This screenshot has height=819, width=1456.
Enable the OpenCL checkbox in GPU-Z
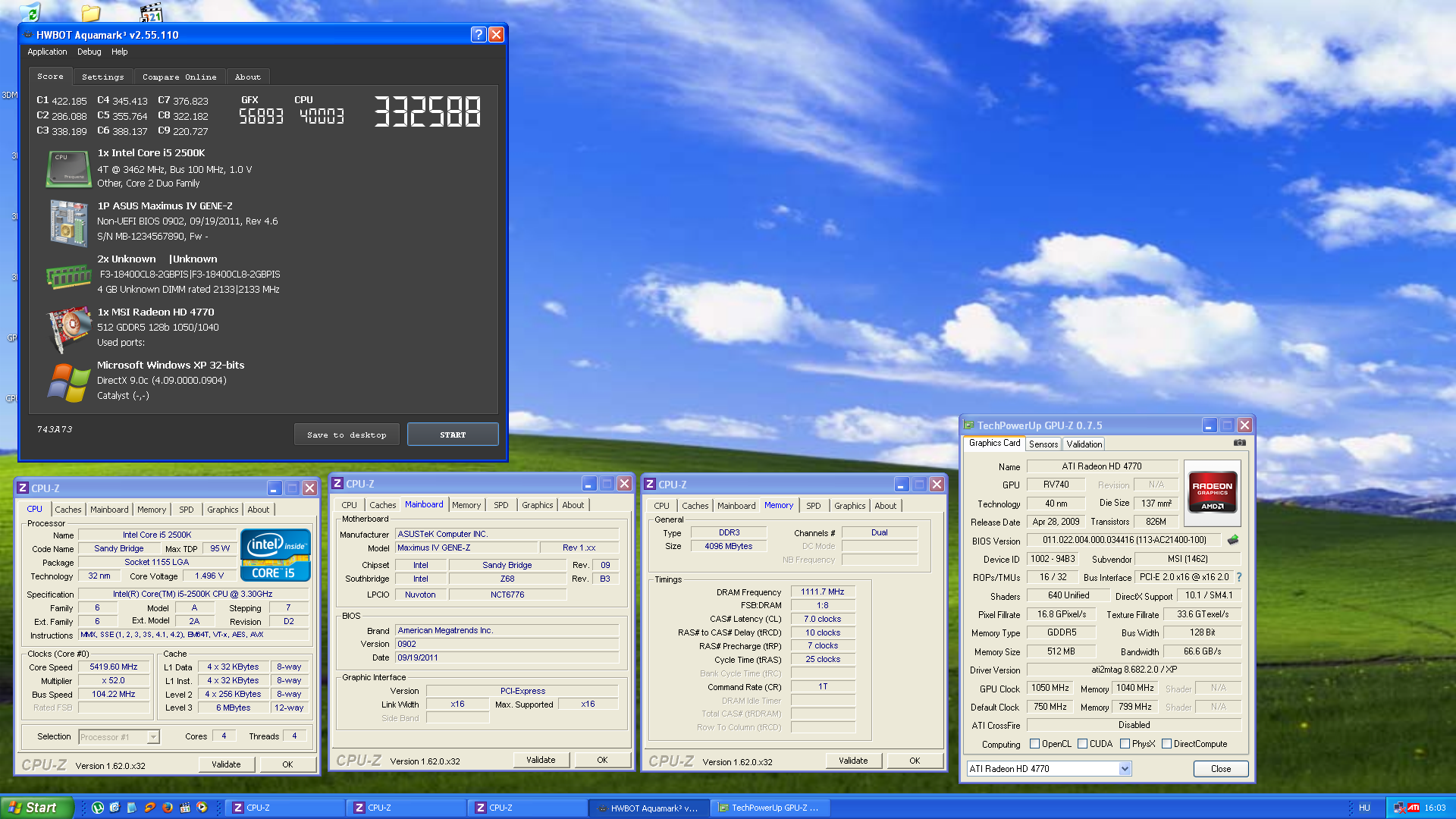(1034, 744)
